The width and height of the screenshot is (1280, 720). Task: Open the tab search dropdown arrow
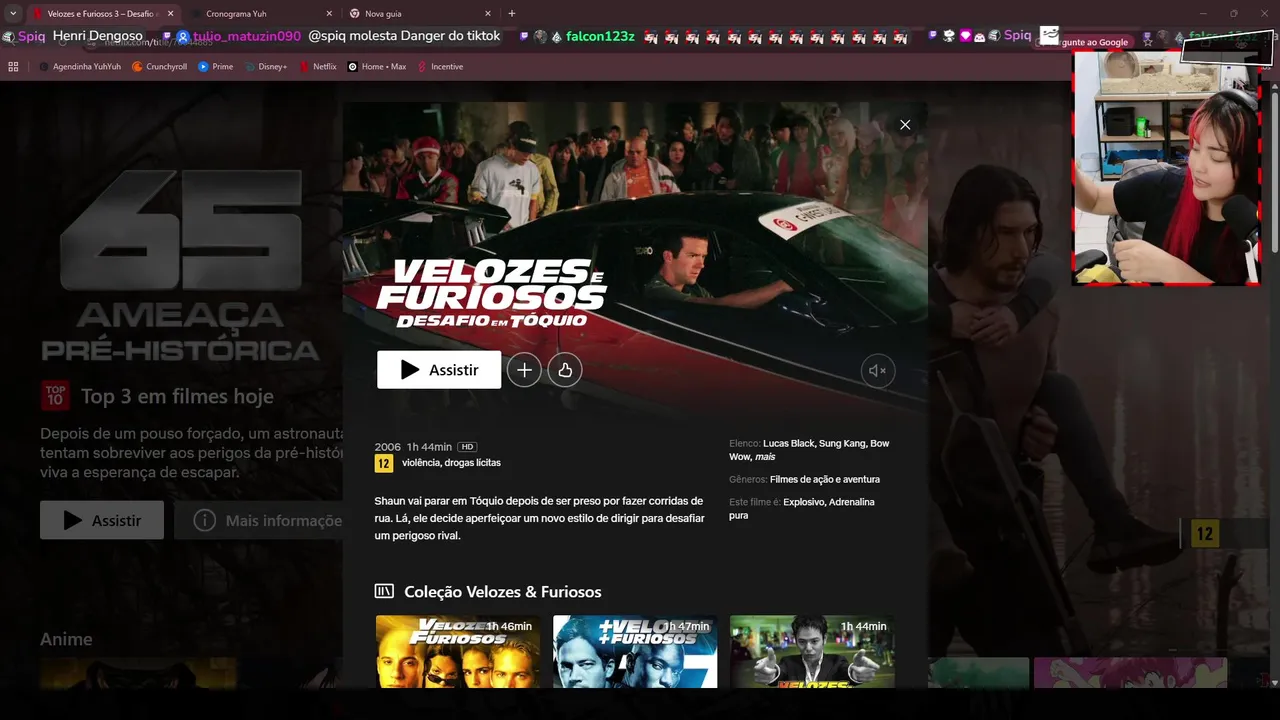click(x=13, y=14)
